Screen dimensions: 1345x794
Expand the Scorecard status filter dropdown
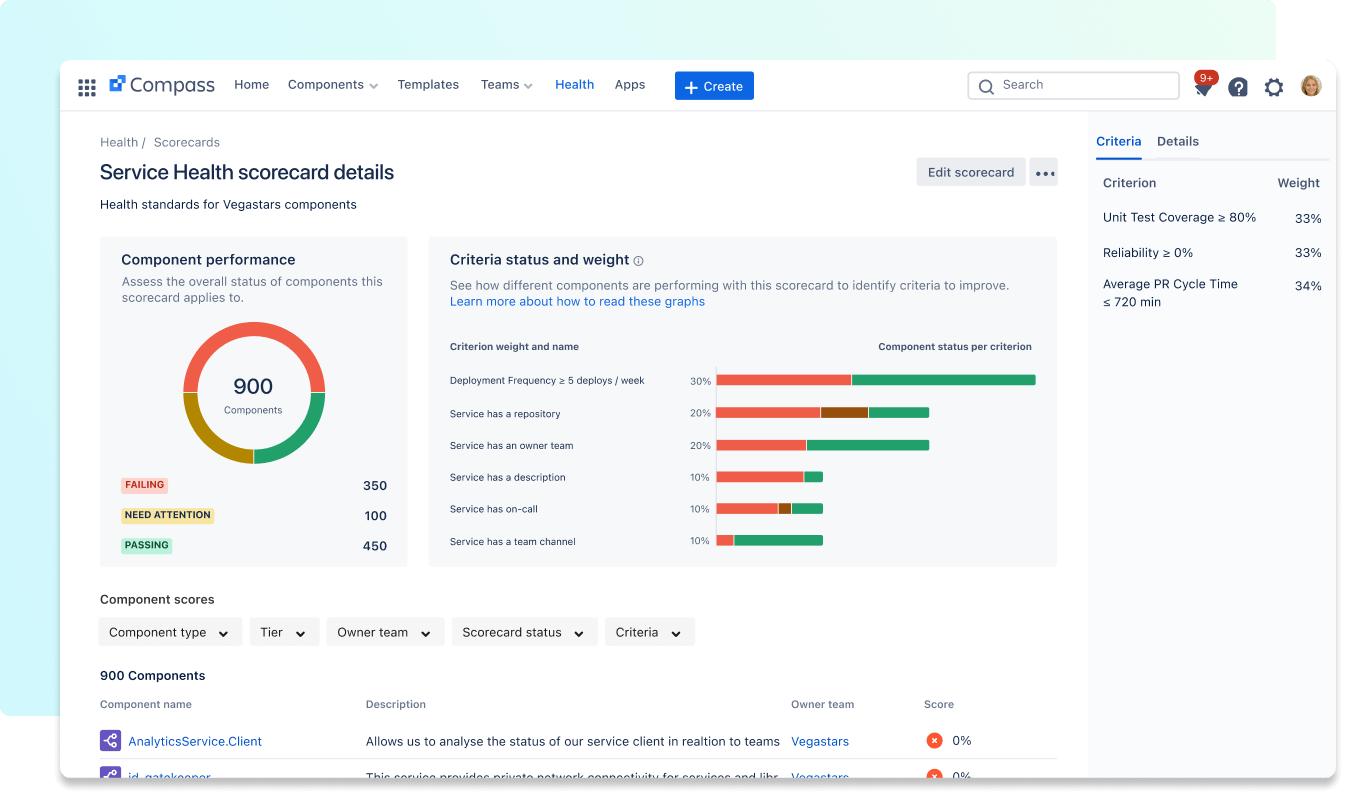pyautogui.click(x=524, y=632)
